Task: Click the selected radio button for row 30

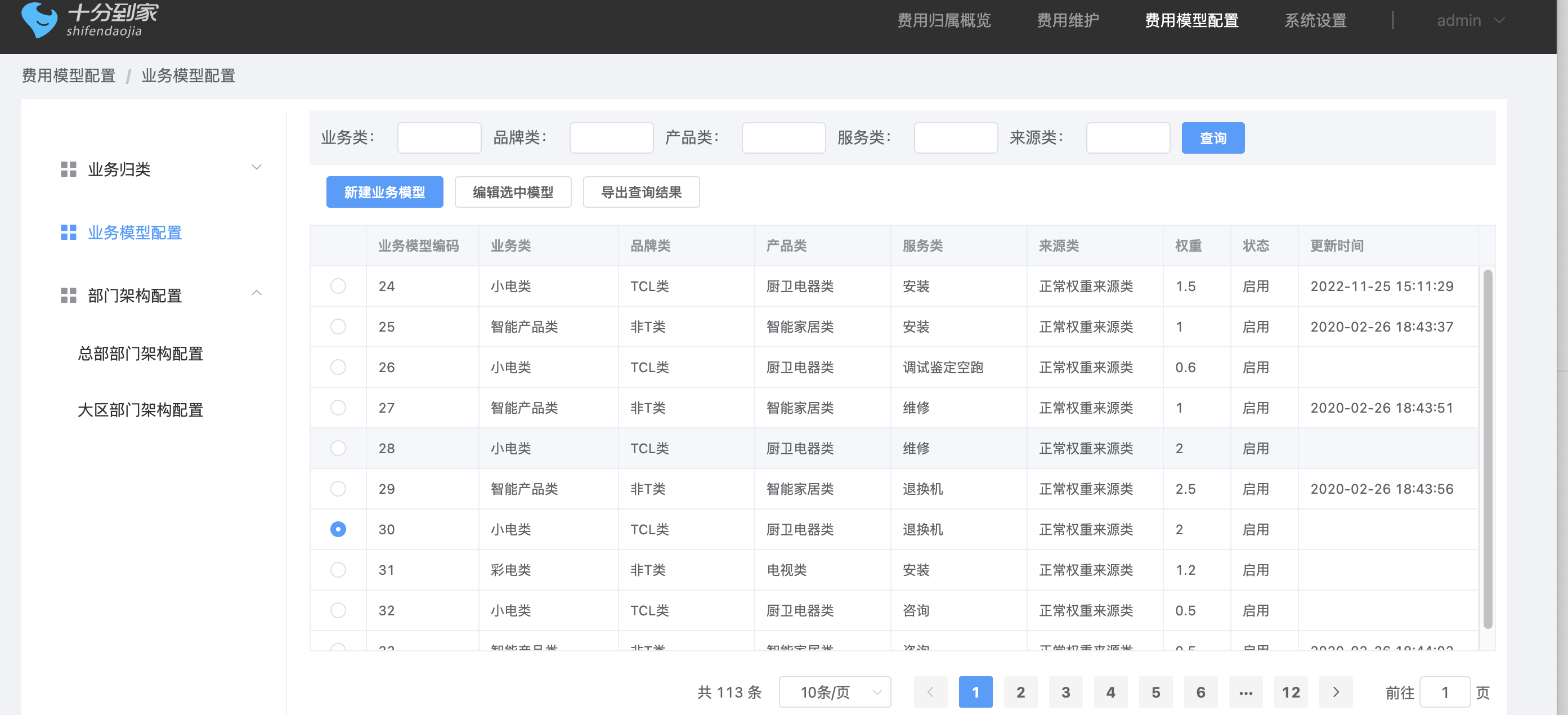Action: click(x=338, y=529)
